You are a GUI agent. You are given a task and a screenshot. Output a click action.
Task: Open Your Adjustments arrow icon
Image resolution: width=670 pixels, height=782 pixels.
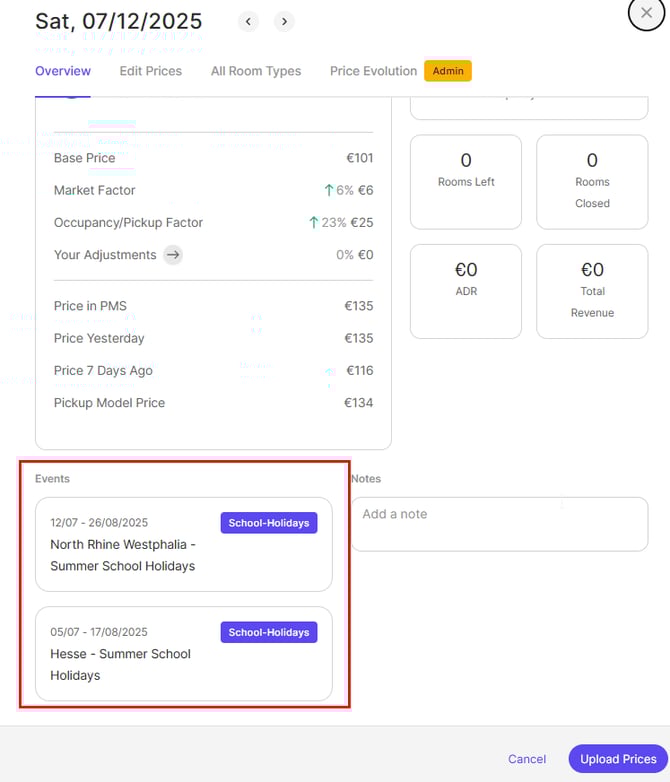(x=173, y=255)
